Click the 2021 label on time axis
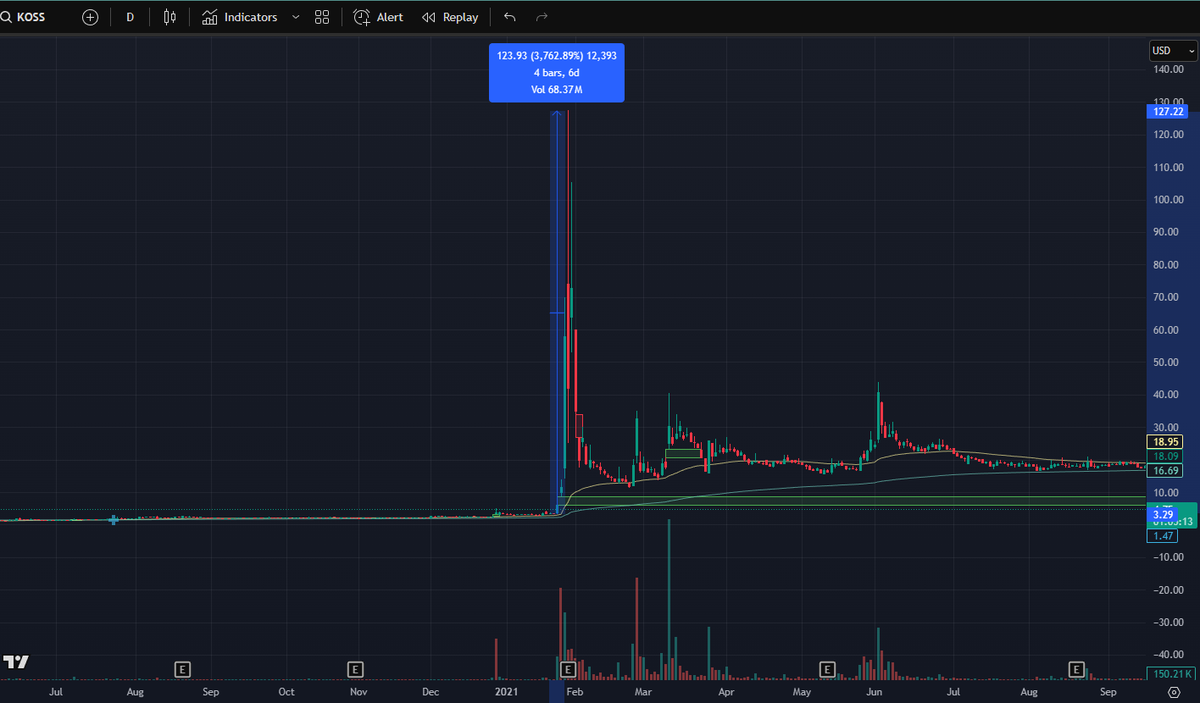Screen dimensions: 1200x703 [x=507, y=691]
